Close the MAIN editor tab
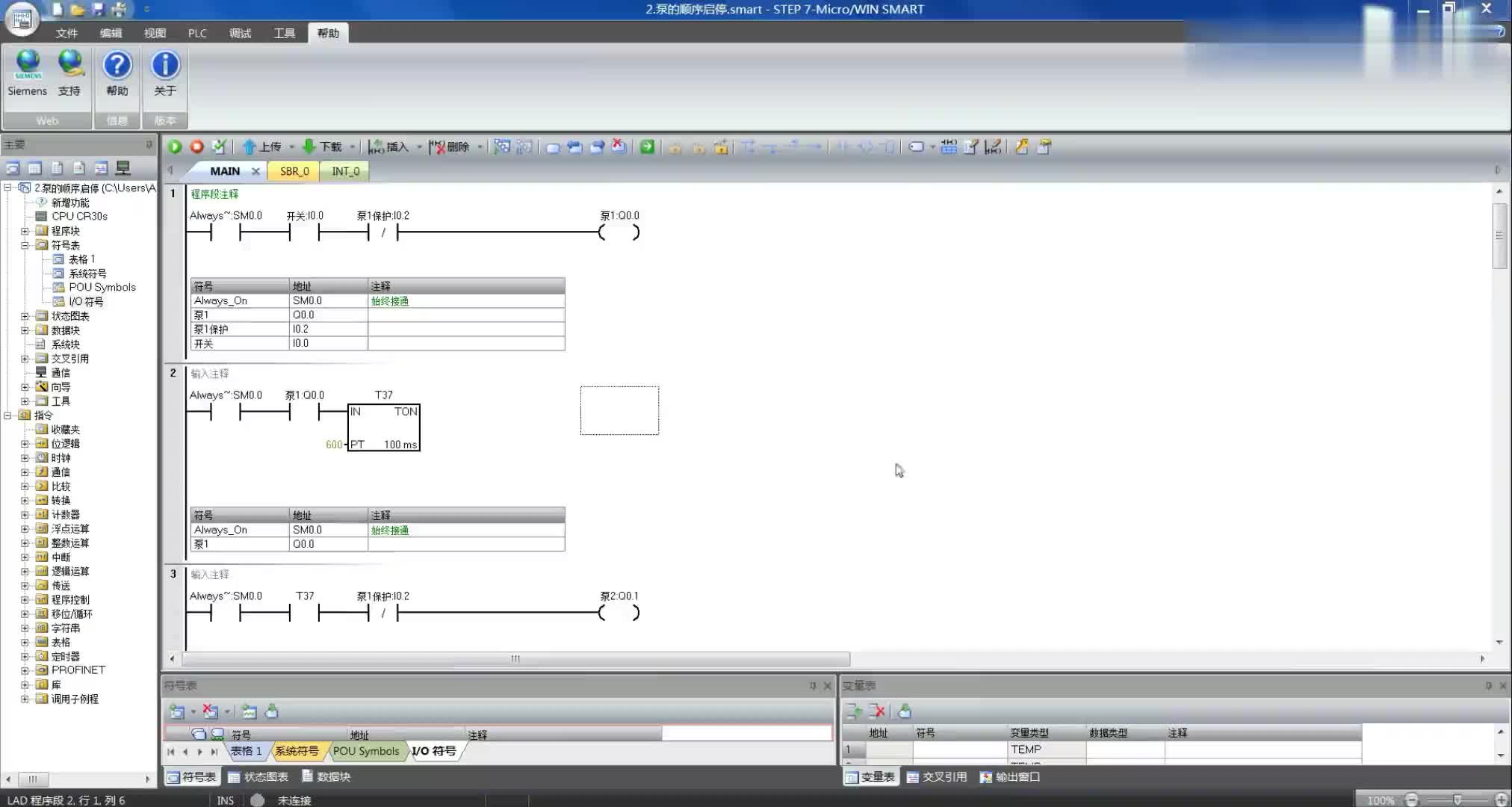 pyautogui.click(x=255, y=171)
